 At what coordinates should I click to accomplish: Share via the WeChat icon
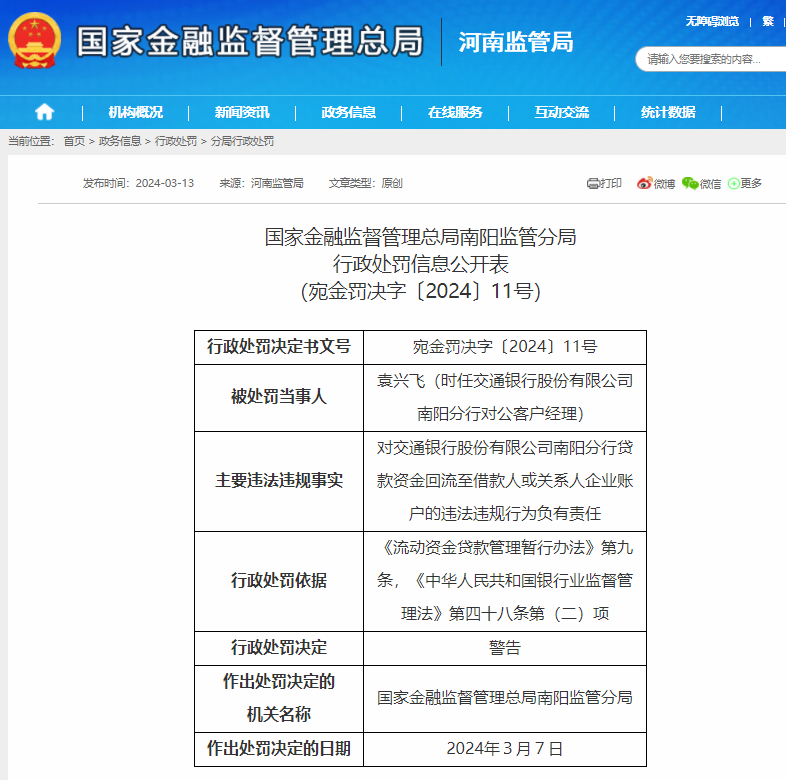[690, 183]
